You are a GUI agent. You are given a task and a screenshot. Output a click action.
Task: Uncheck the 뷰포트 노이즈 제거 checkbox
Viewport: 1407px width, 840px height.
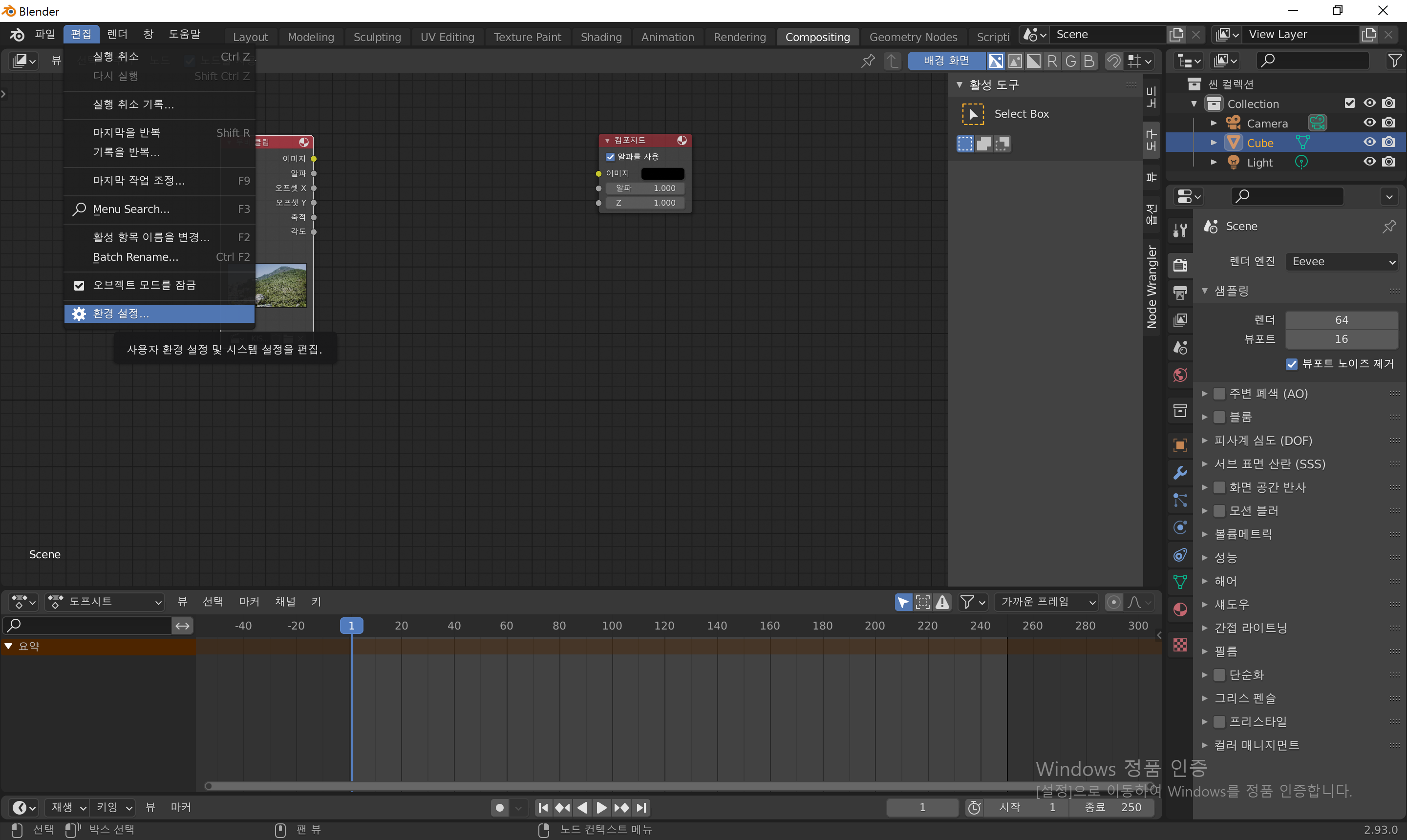pos(1292,364)
